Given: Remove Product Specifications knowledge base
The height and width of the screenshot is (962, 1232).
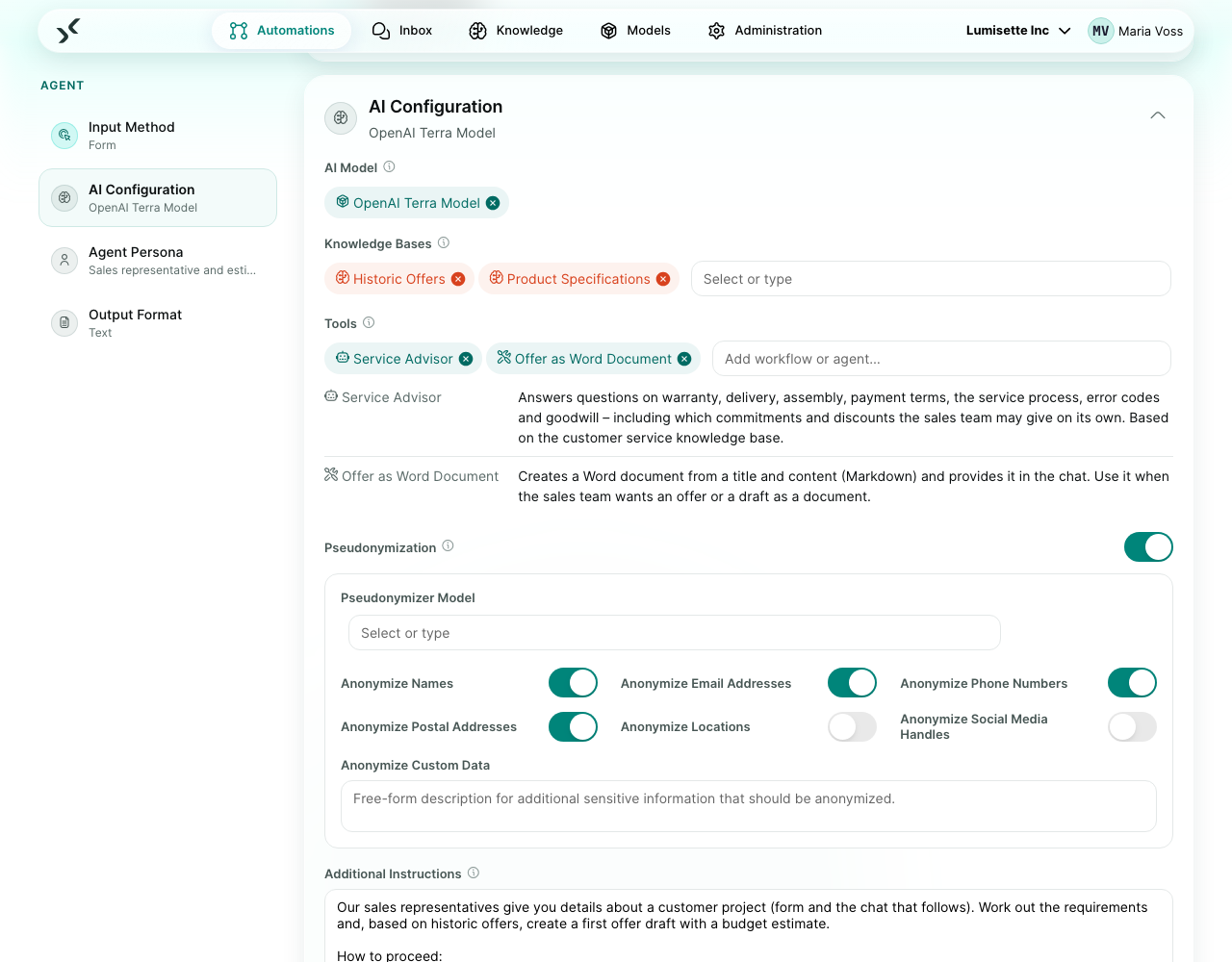Looking at the screenshot, I should [x=663, y=279].
